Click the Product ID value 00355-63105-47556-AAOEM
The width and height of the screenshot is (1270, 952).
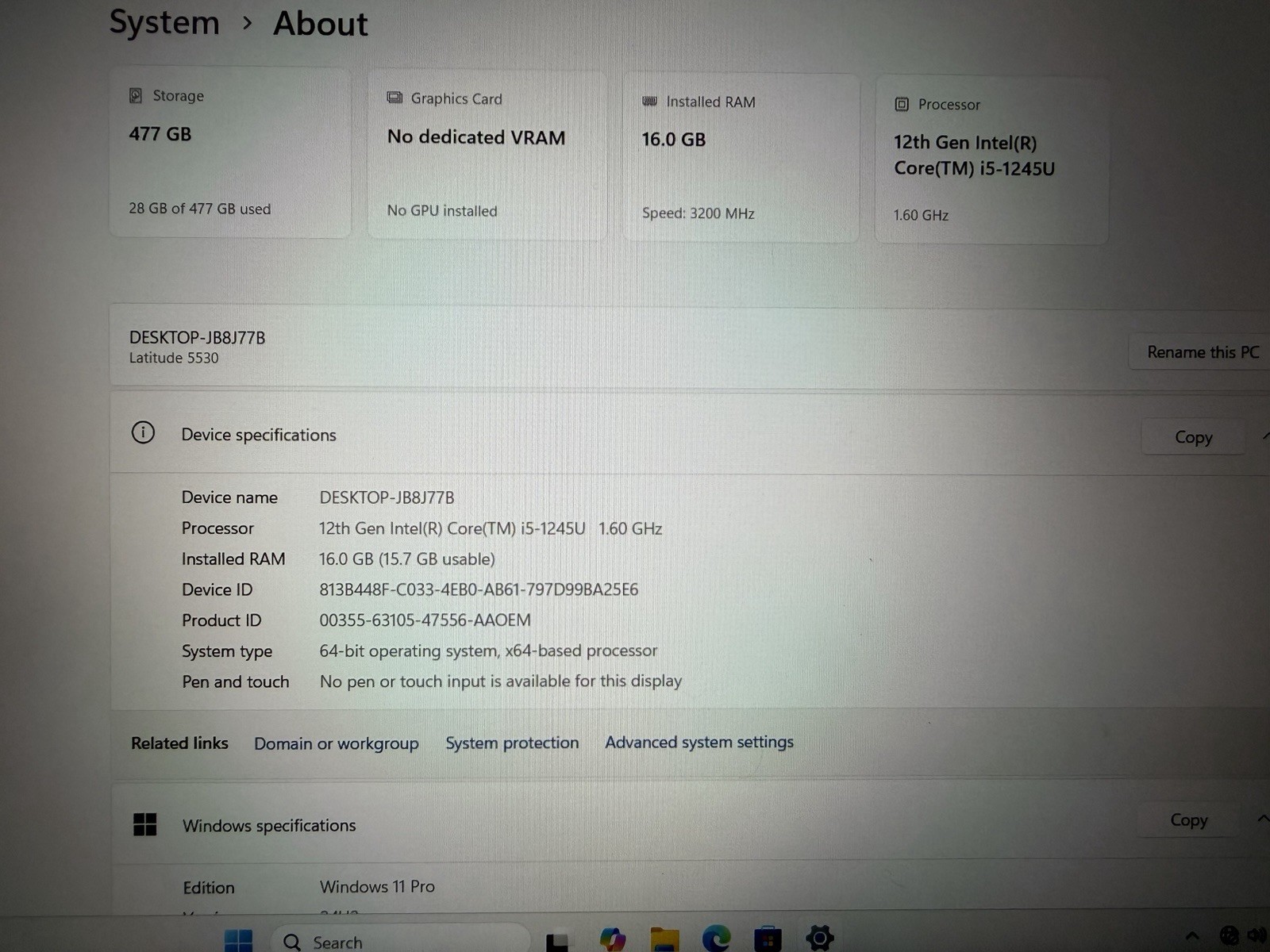425,620
